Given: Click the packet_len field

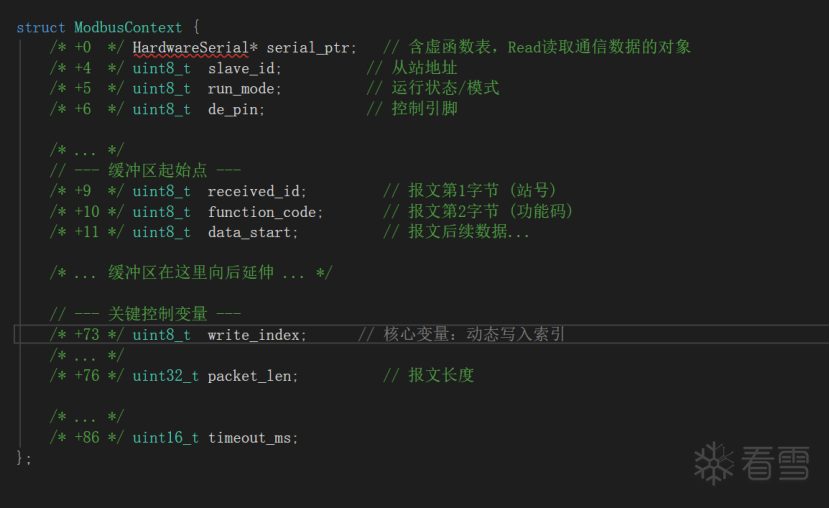Looking at the screenshot, I should pos(252,375).
